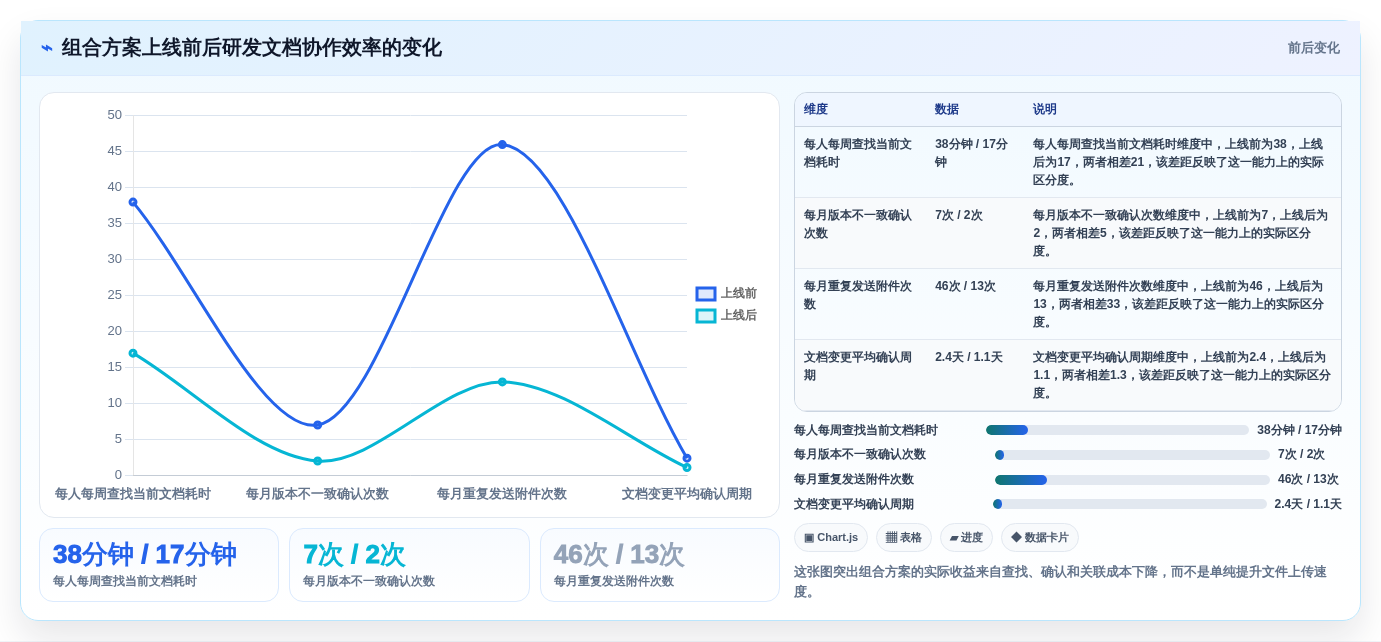The width and height of the screenshot is (1381, 642).
Task: Click progress value label 2.4天 / 1.1天
Action: [1308, 504]
